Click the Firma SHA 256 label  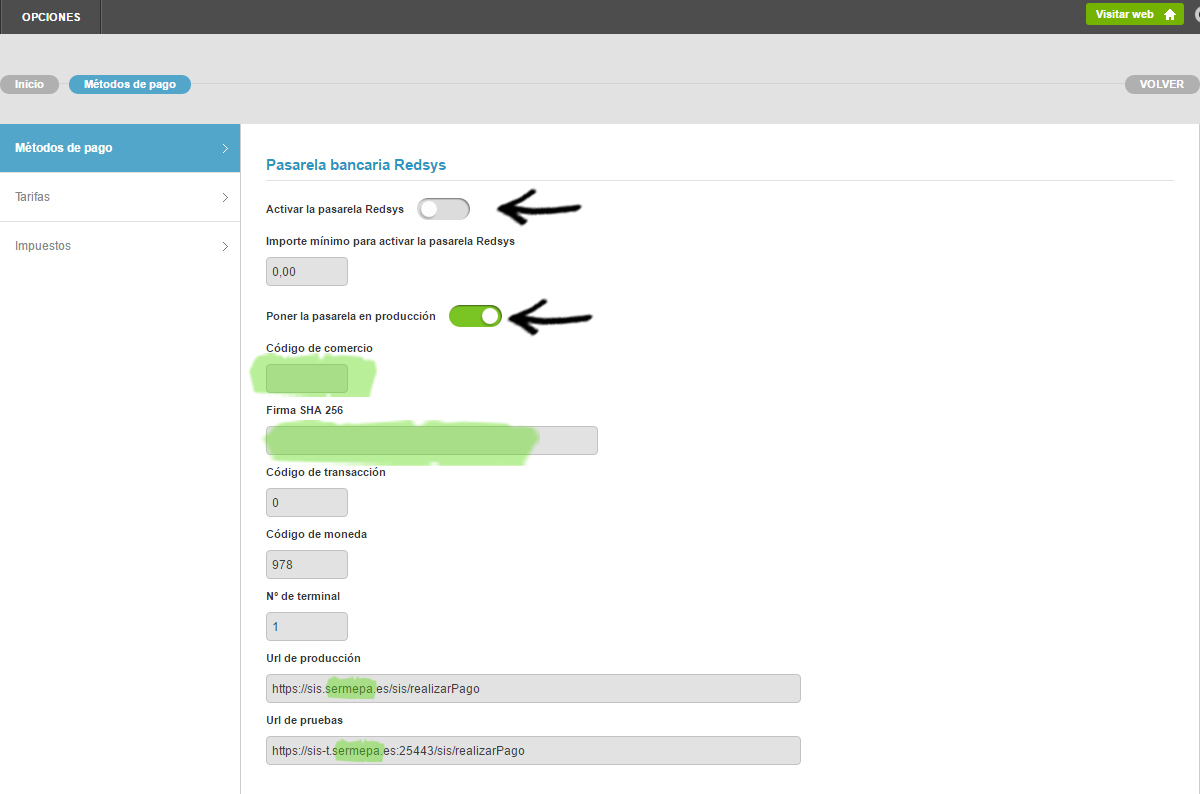pyautogui.click(x=305, y=410)
